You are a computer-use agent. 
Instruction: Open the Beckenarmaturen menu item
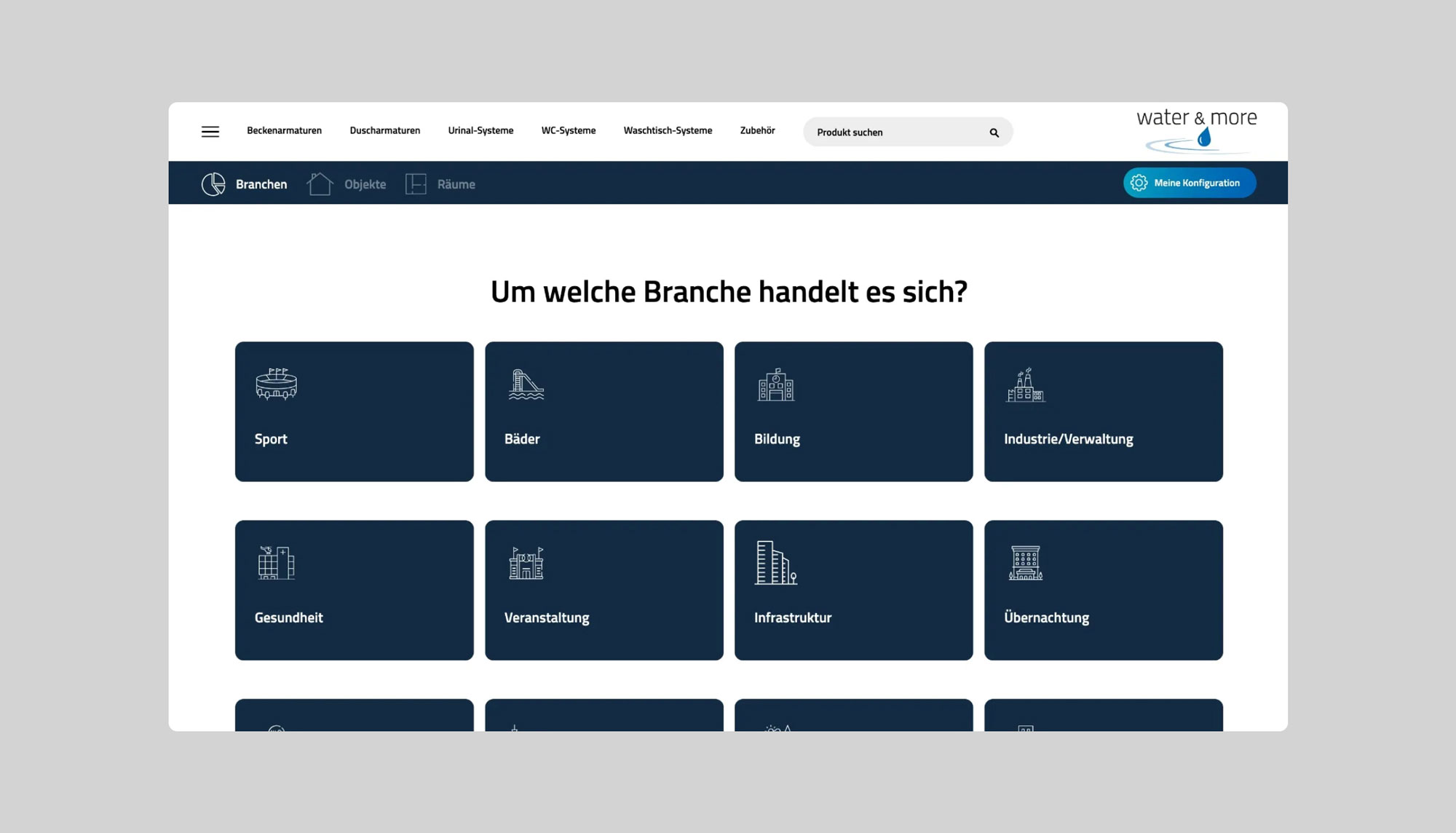(284, 131)
